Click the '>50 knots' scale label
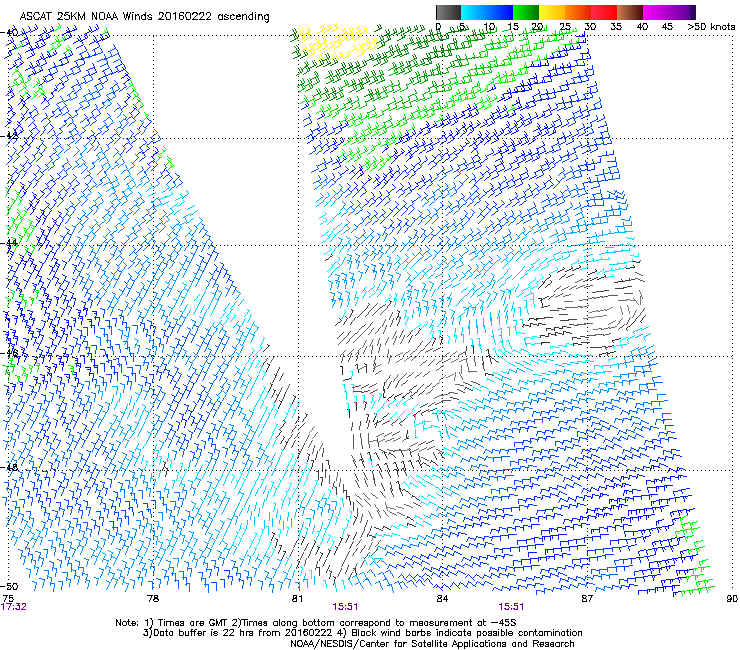This screenshot has width=740, height=650. [x=711, y=27]
